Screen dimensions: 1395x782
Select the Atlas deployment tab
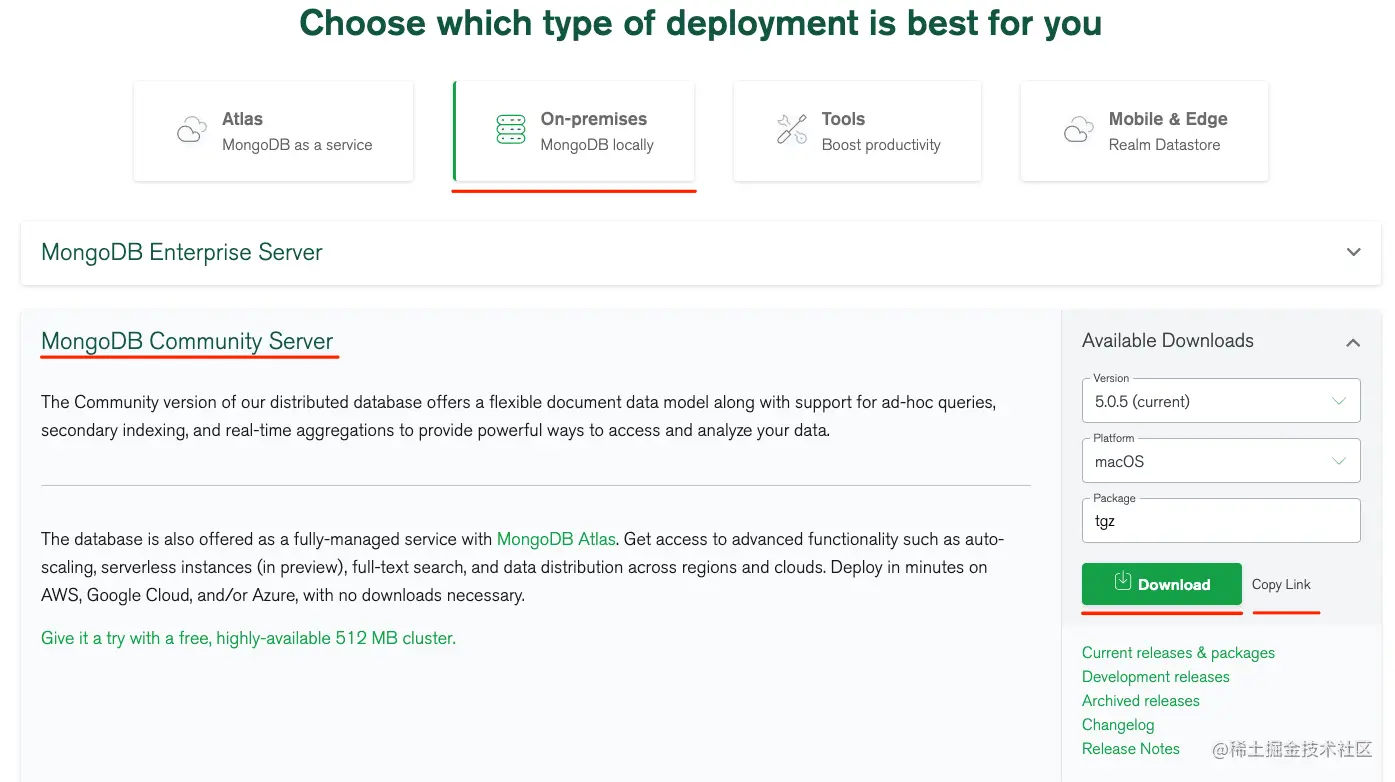273,131
